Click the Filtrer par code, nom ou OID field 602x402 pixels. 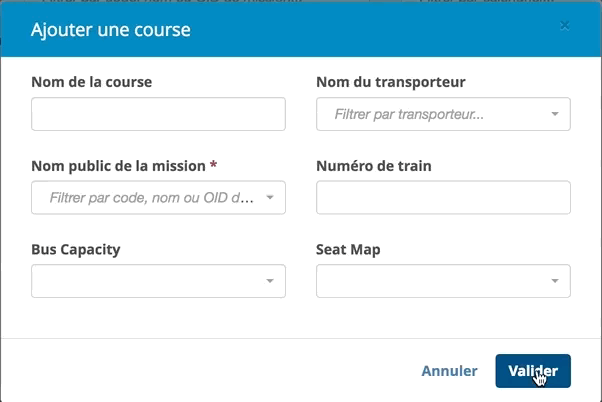150,198
